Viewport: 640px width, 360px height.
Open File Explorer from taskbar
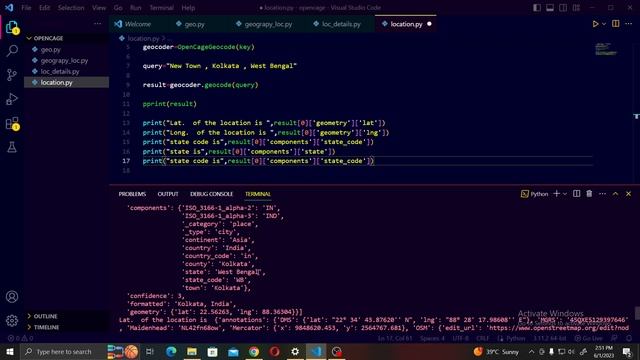pos(192,351)
